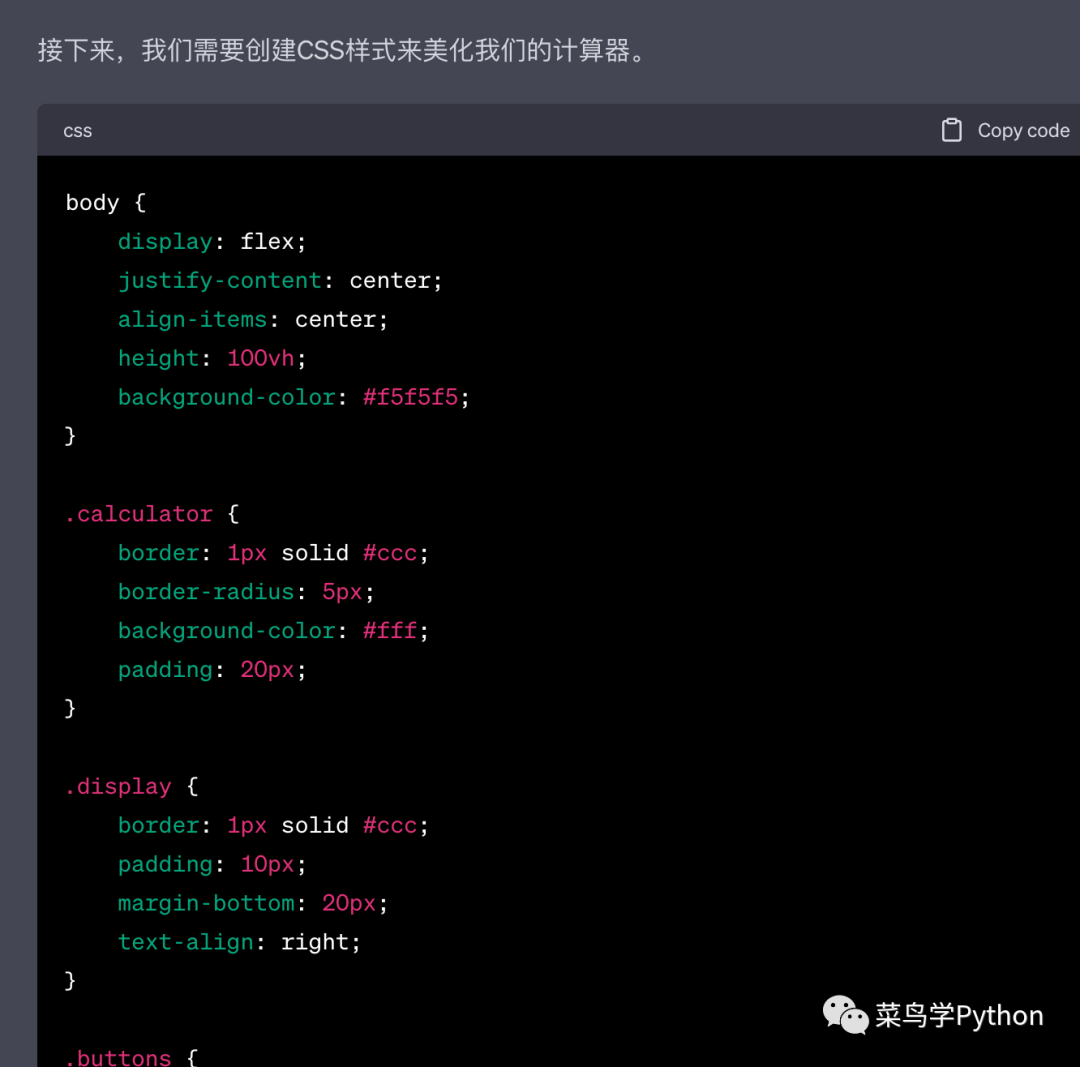Screen dimensions: 1080x1067
Task: Click the body selector in code
Action: pos(92,203)
